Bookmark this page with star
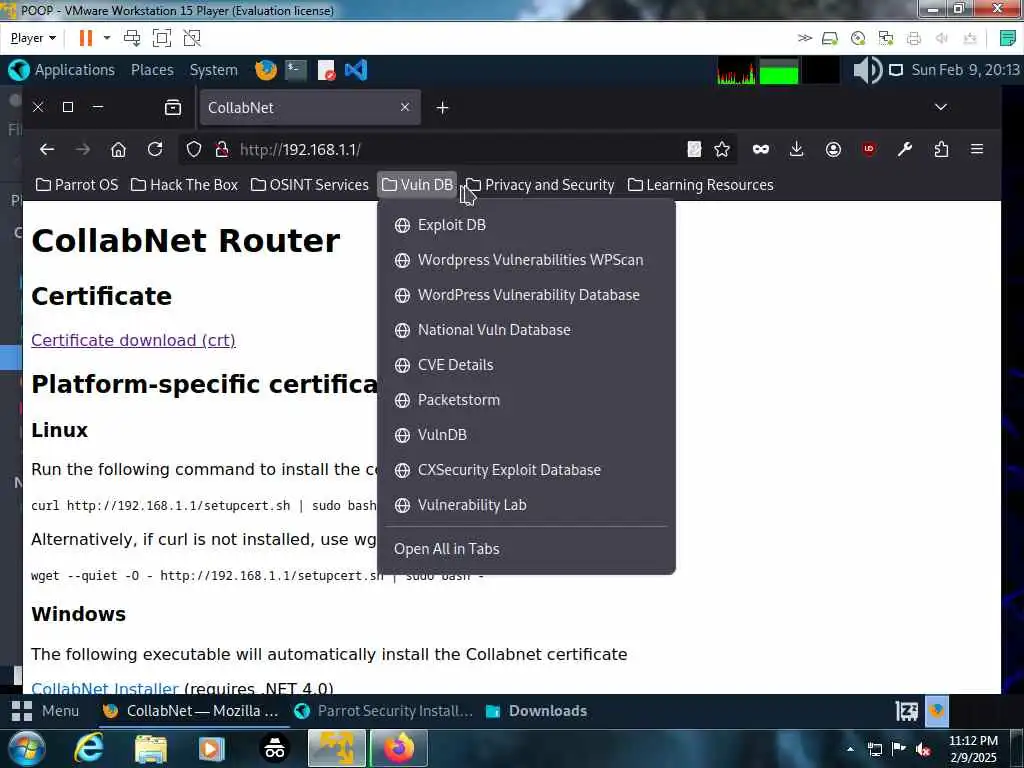Screen dimensions: 1024x768 click(722, 150)
